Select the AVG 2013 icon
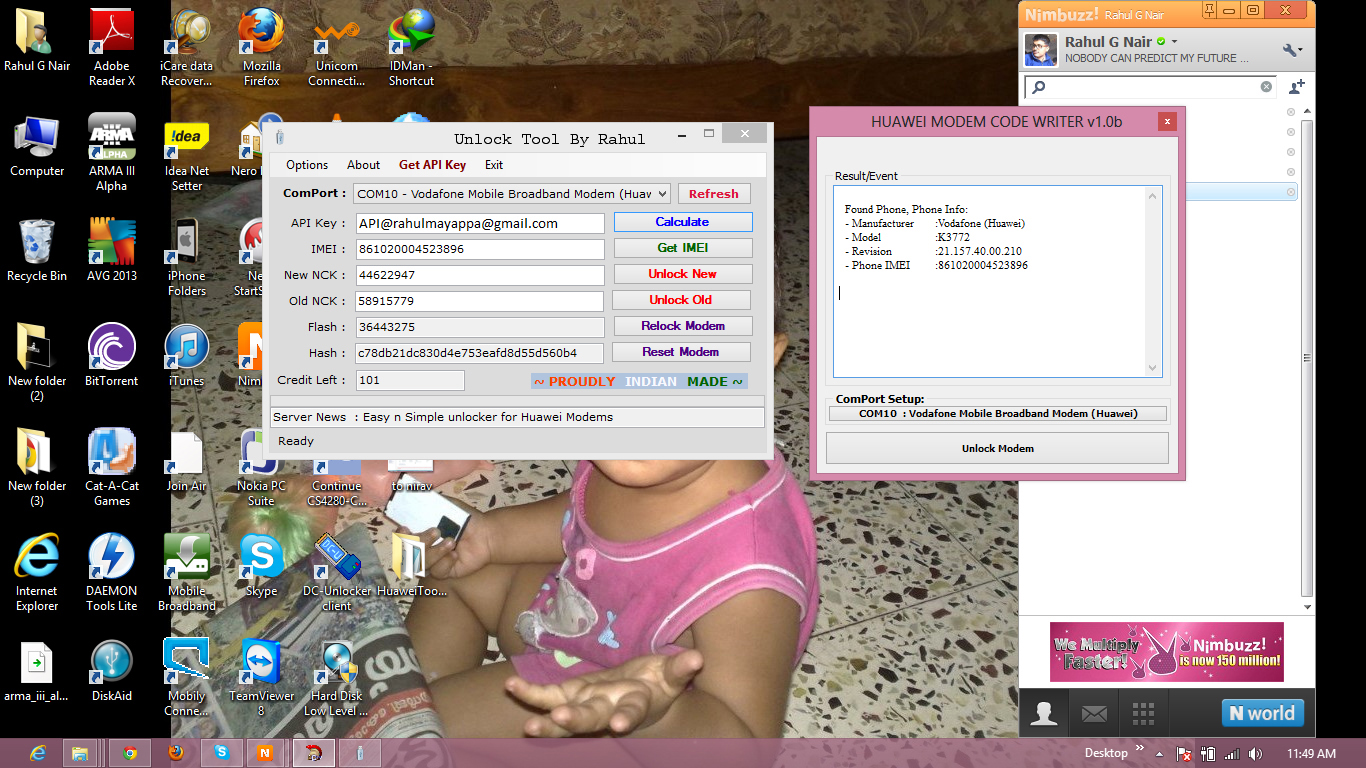Viewport: 1366px width, 768px height. tap(112, 250)
